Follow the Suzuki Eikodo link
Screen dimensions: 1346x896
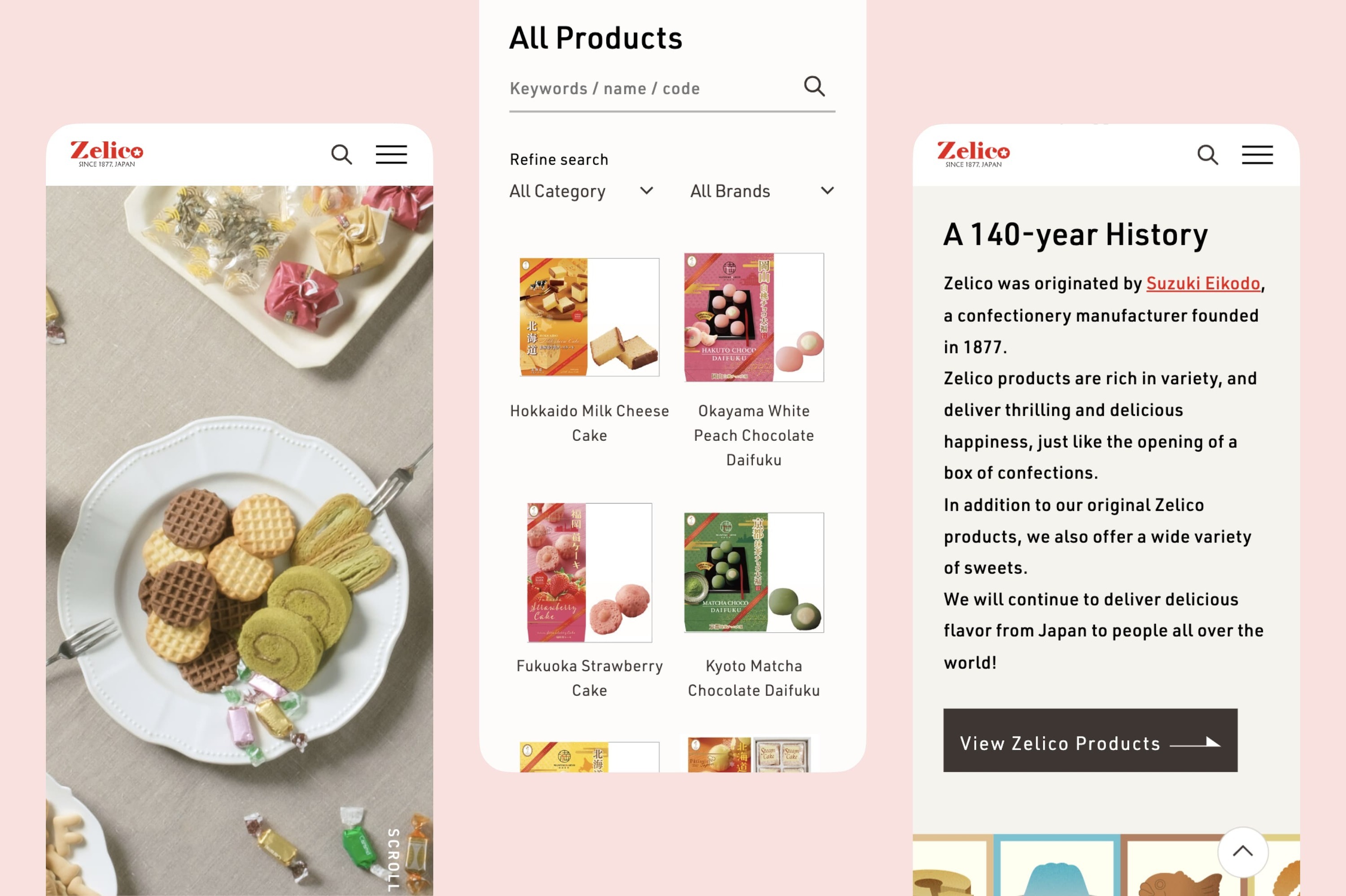(x=1202, y=283)
